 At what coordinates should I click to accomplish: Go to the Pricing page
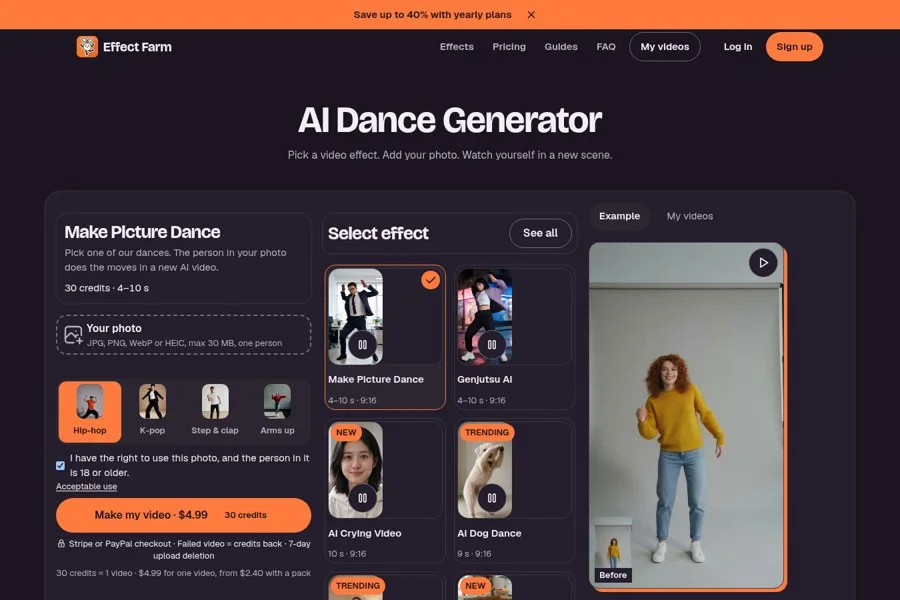coord(509,47)
